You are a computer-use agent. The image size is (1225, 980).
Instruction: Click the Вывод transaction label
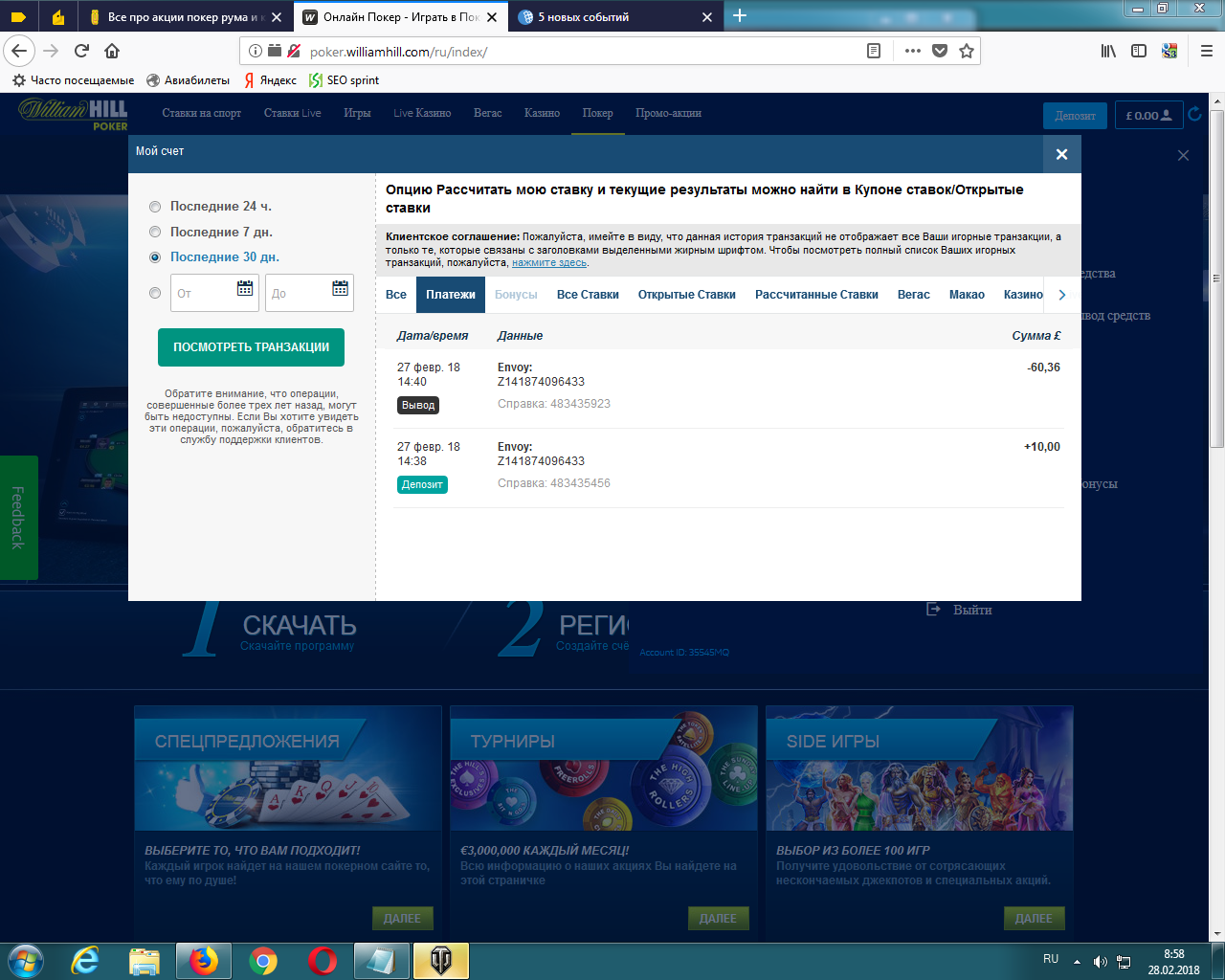pos(418,406)
